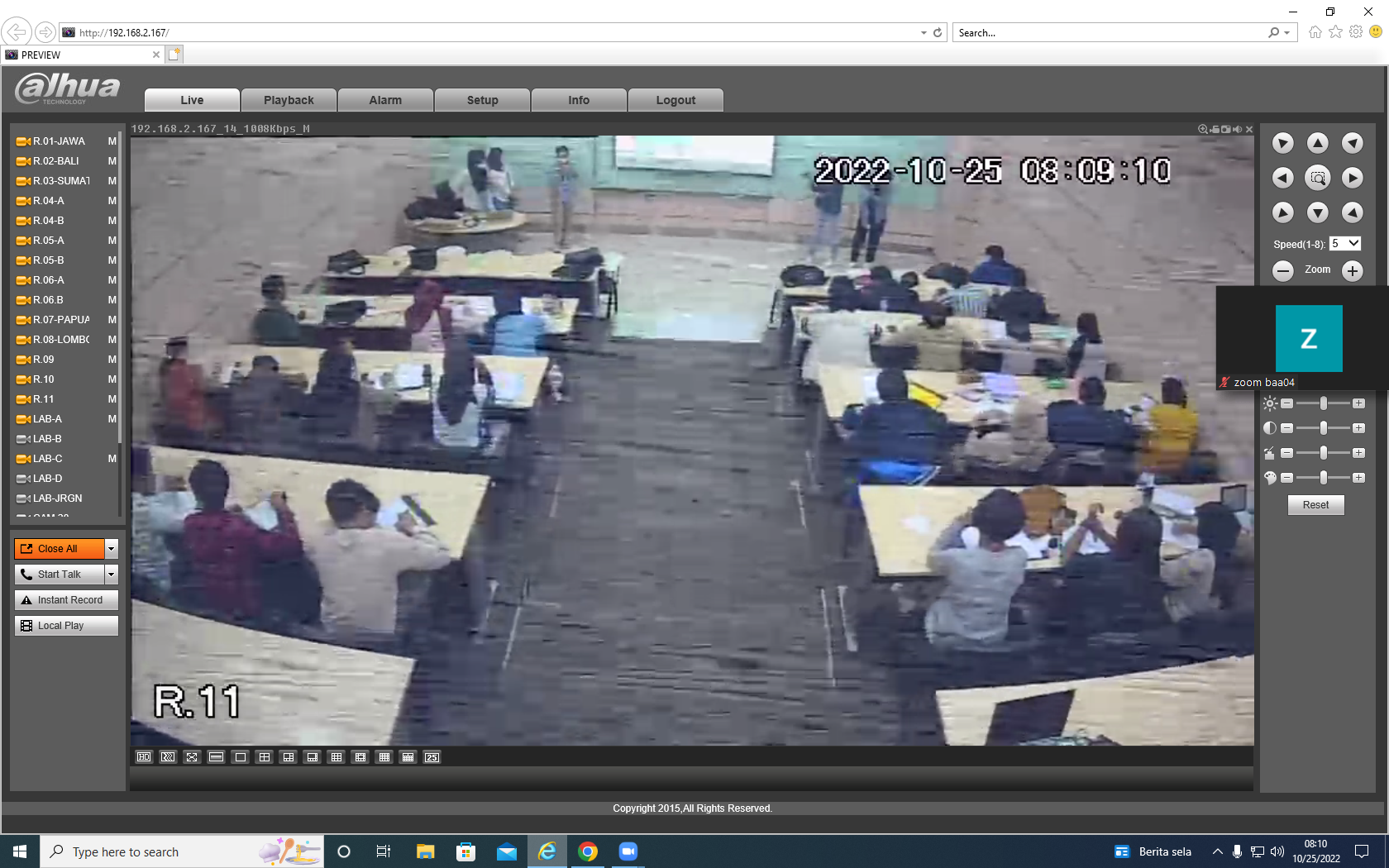The image size is (1389, 868).
Task: Move the camera diagonally down-right
Action: pyautogui.click(x=1352, y=212)
